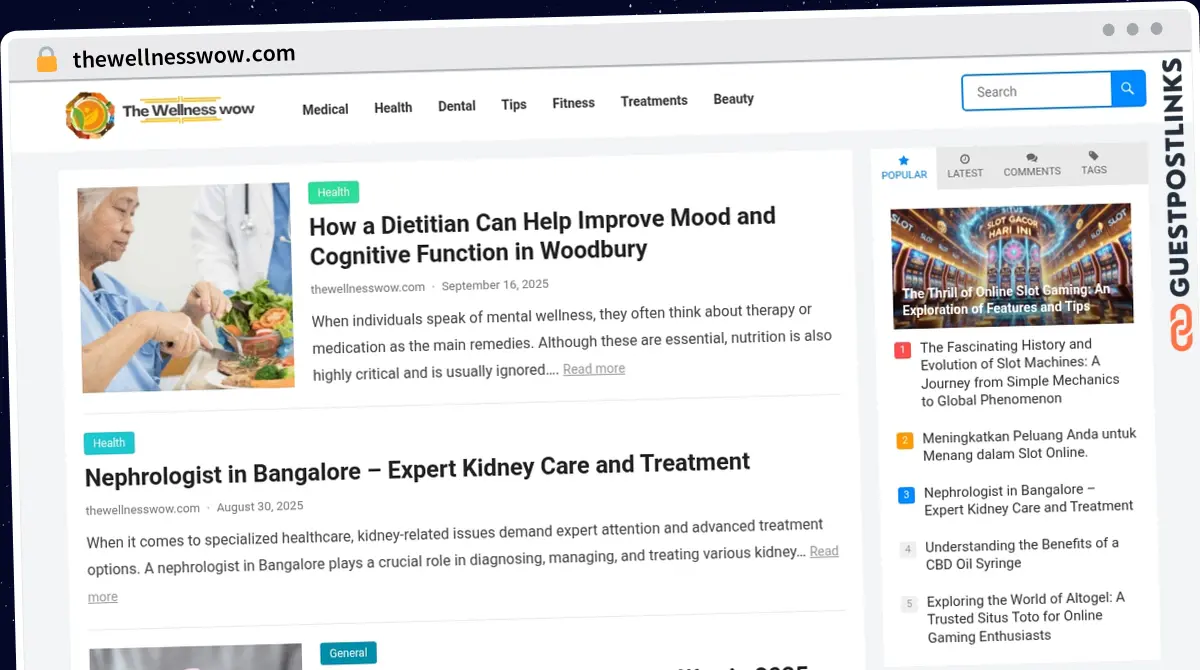The image size is (1200, 670).
Task: Go to the Dental section
Action: (457, 106)
